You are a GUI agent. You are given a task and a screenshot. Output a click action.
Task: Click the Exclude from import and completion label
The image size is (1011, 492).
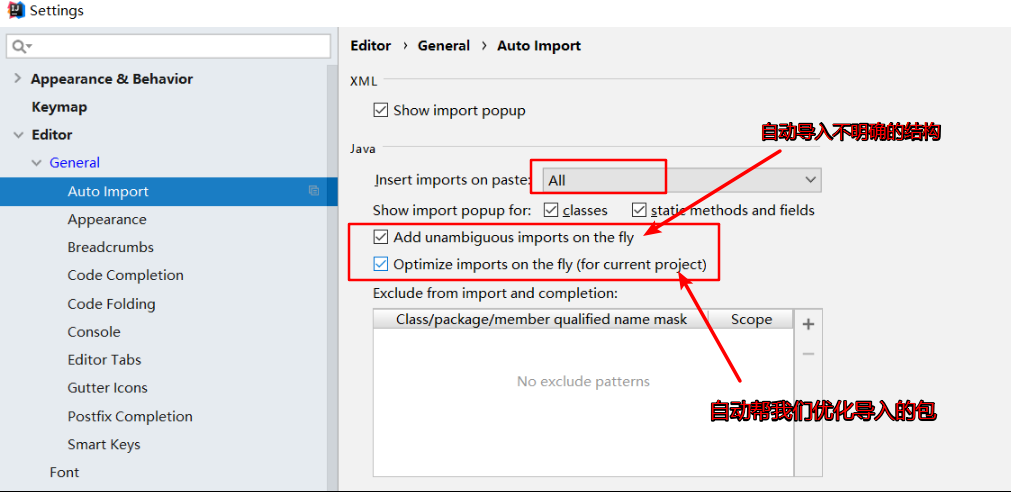coord(495,293)
